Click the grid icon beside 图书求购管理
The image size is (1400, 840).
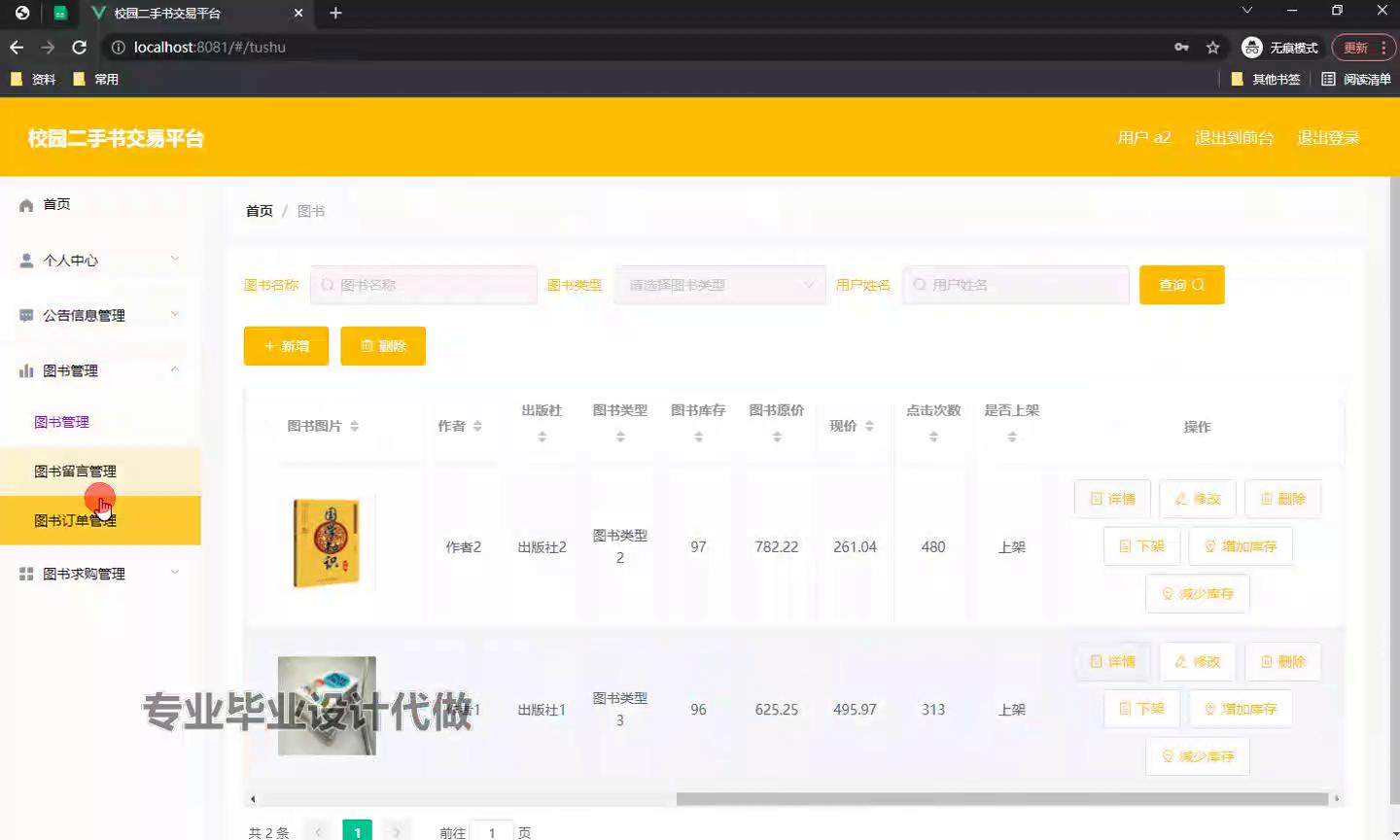(x=26, y=575)
